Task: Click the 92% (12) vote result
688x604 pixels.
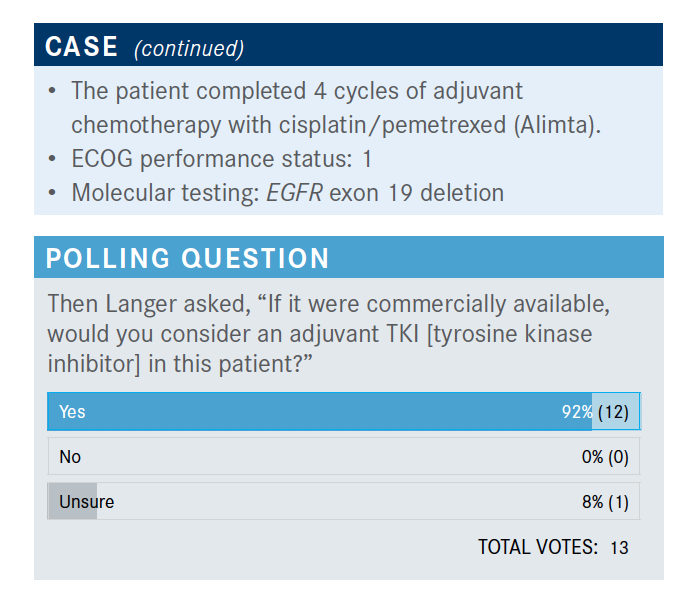Action: (595, 412)
